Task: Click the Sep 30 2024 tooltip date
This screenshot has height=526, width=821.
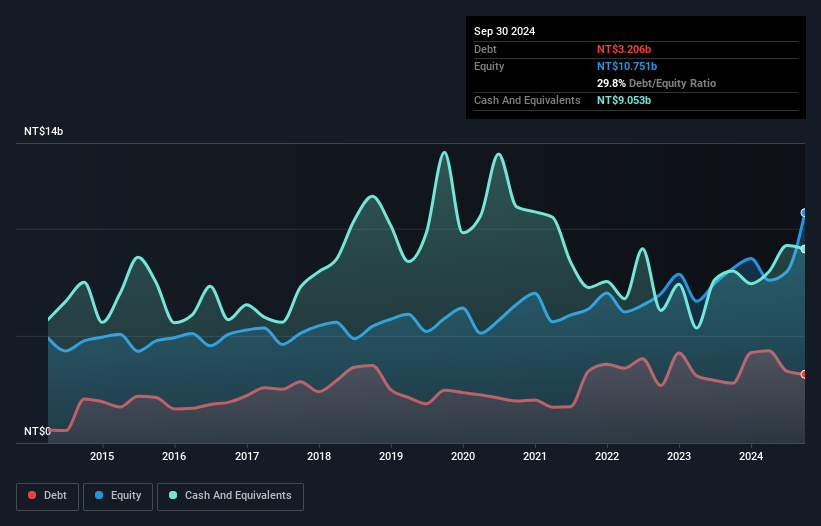Action: click(x=504, y=31)
